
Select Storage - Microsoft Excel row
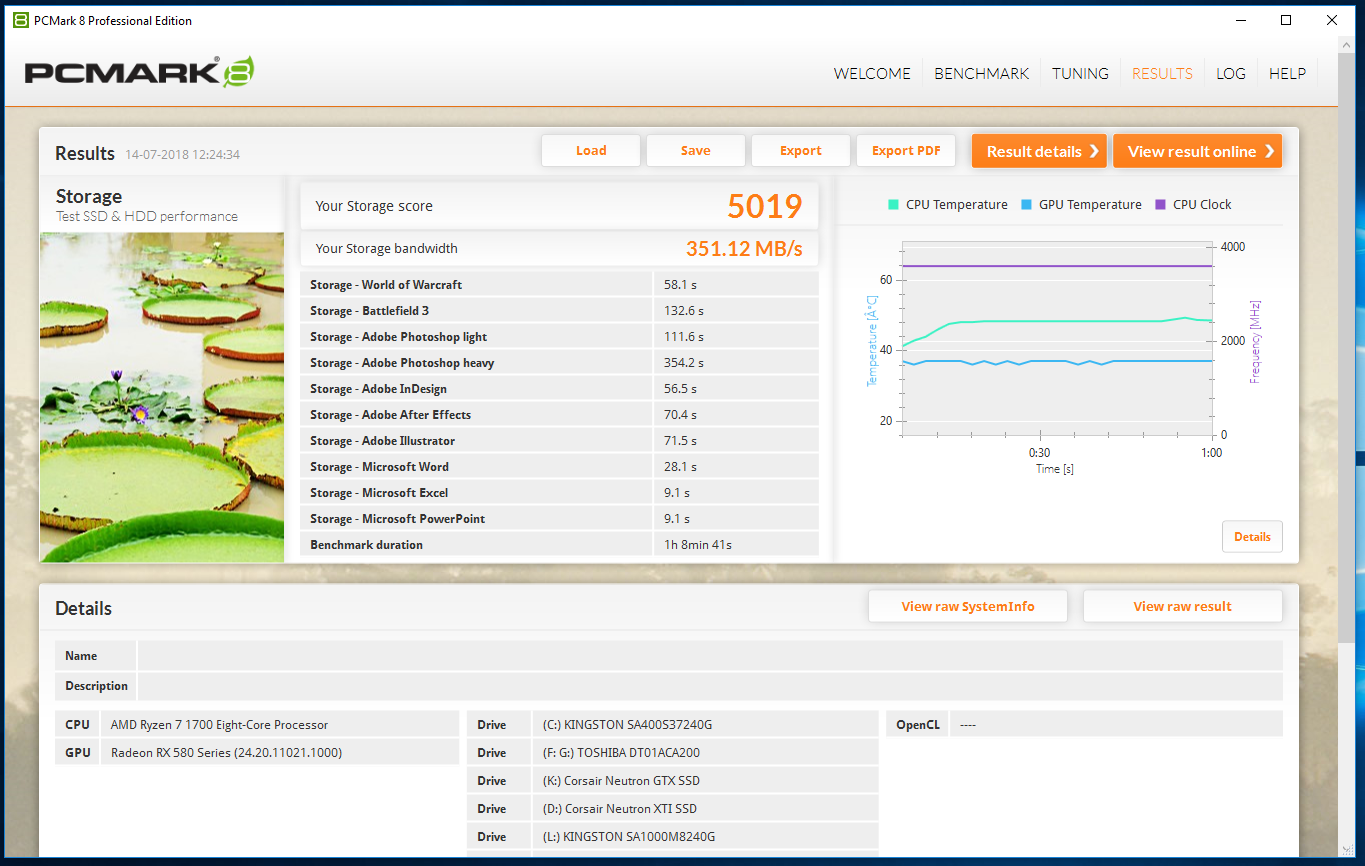[559, 493]
